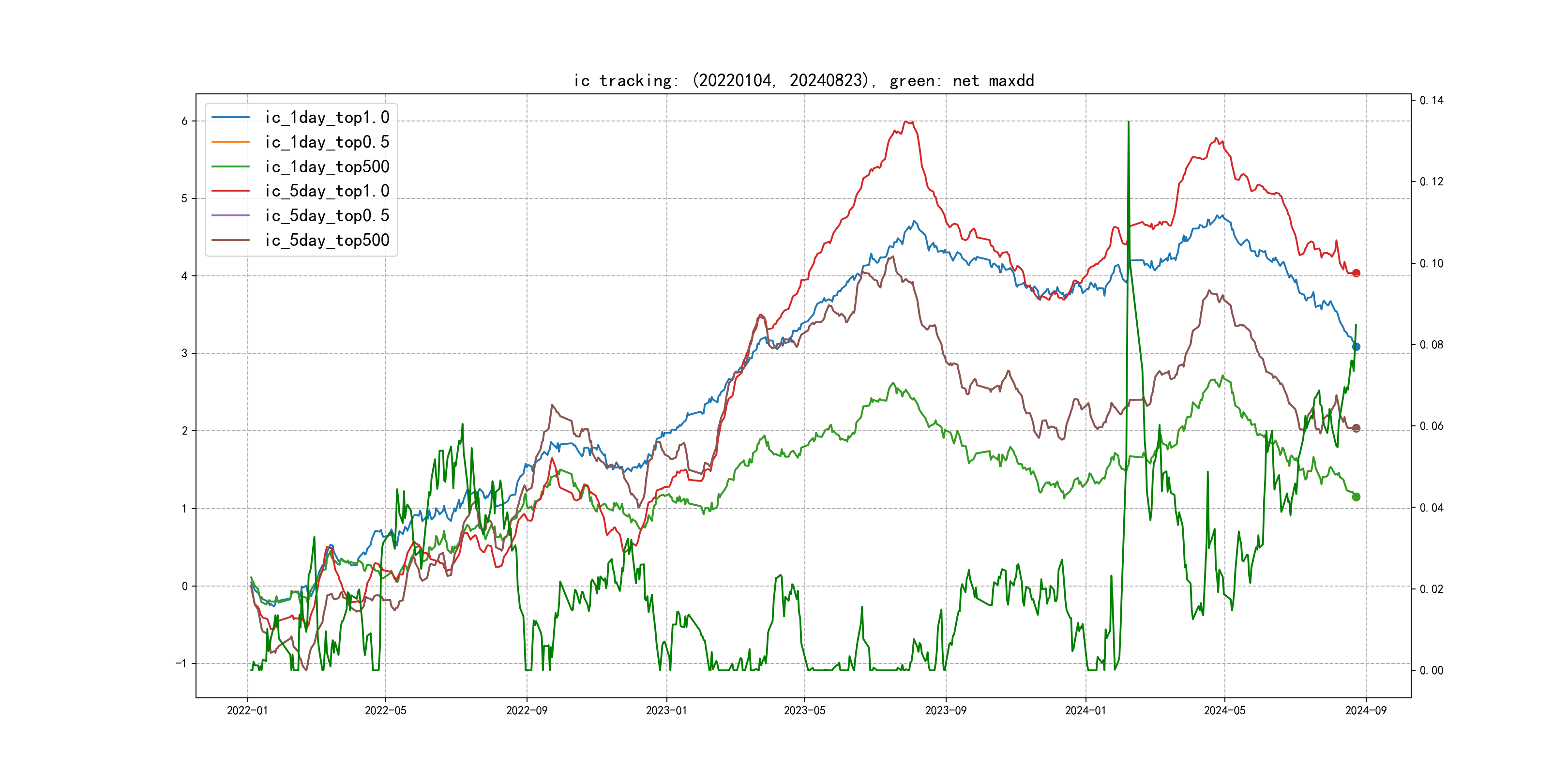Click the chart title text
This screenshot has height=784, width=1568.
coord(803,80)
